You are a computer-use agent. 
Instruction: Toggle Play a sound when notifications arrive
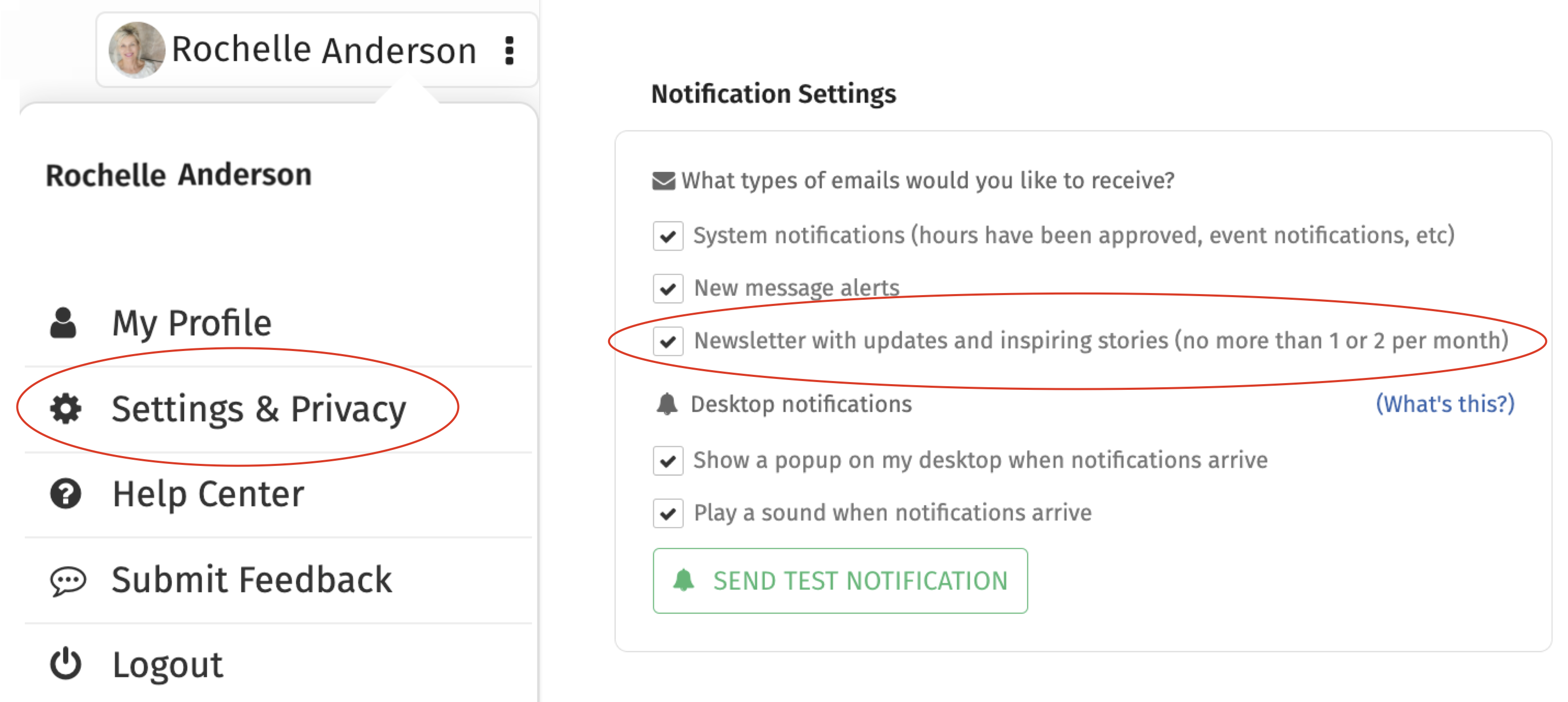(668, 513)
